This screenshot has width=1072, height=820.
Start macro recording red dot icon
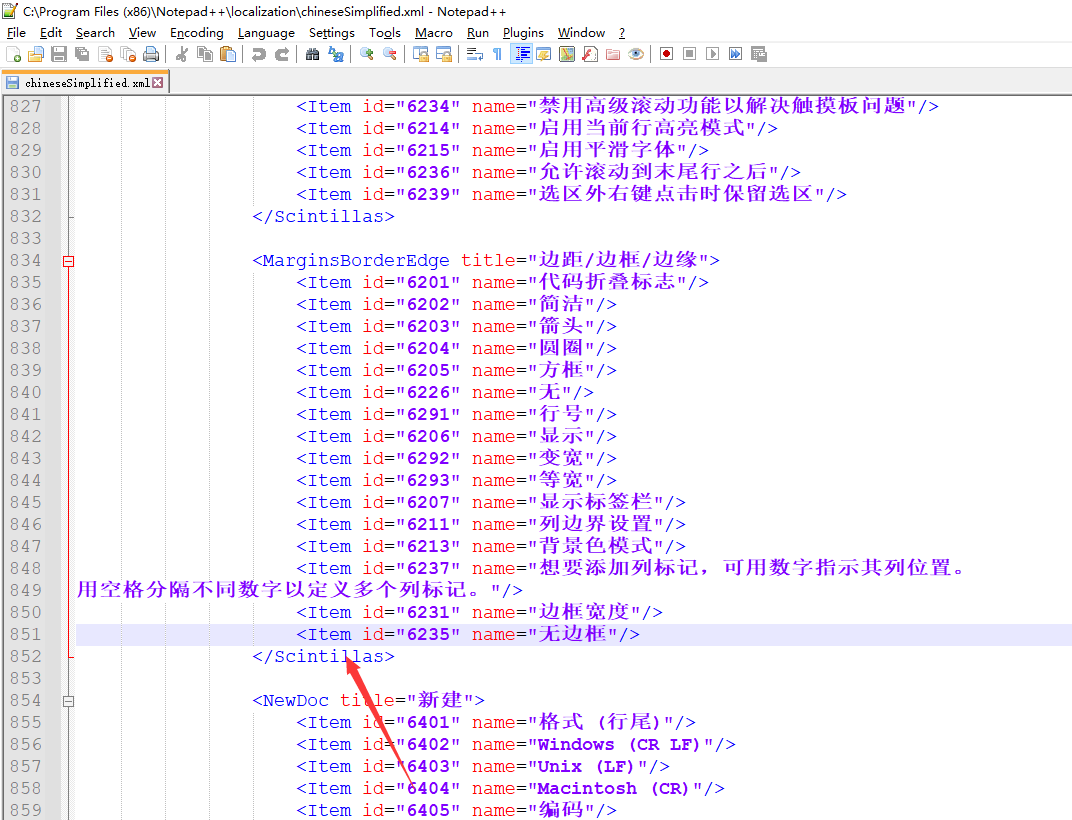(x=667, y=54)
